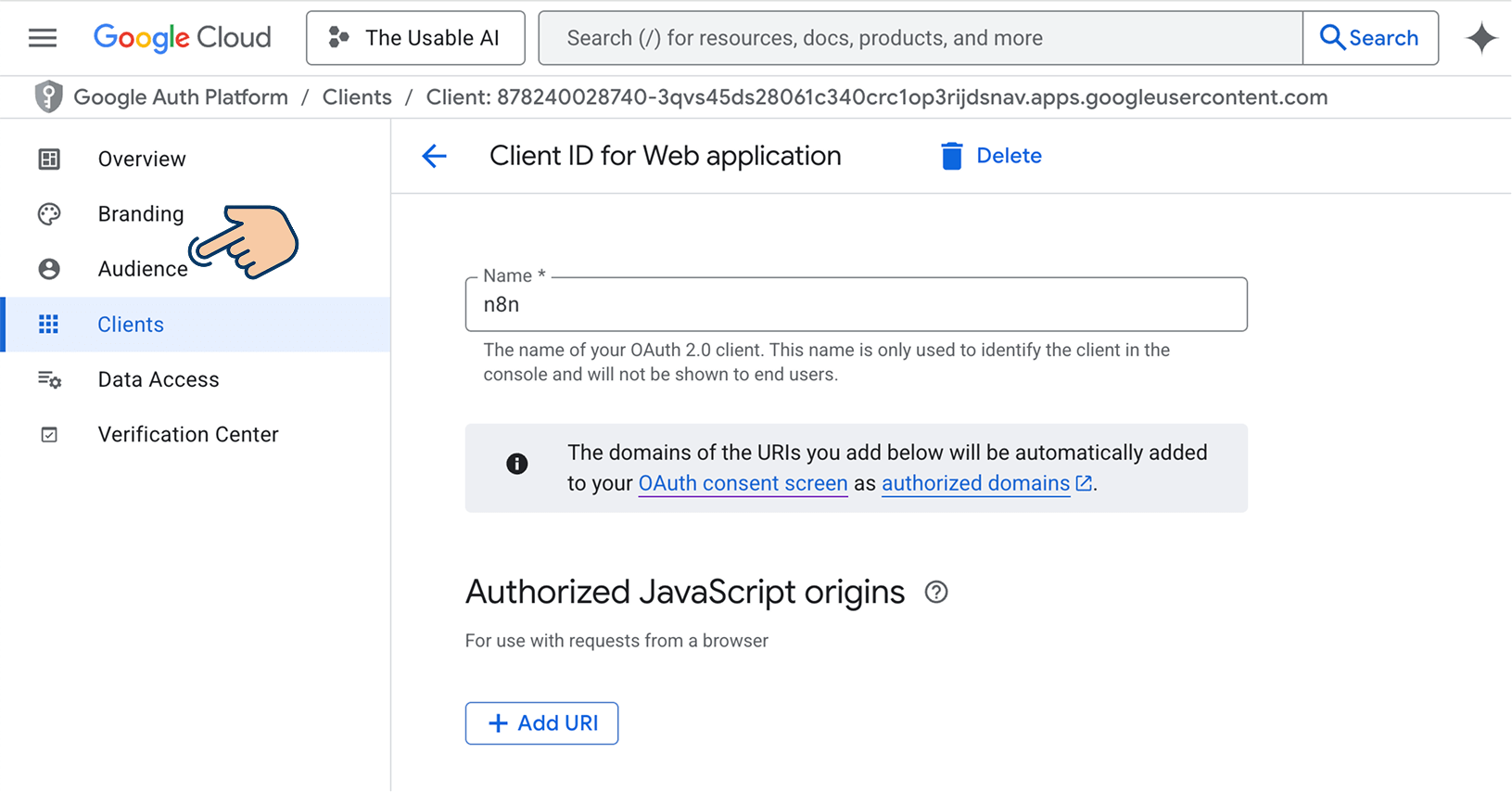Open help for Authorized JavaScript origins
The height and width of the screenshot is (792, 1512).
pyautogui.click(x=936, y=592)
